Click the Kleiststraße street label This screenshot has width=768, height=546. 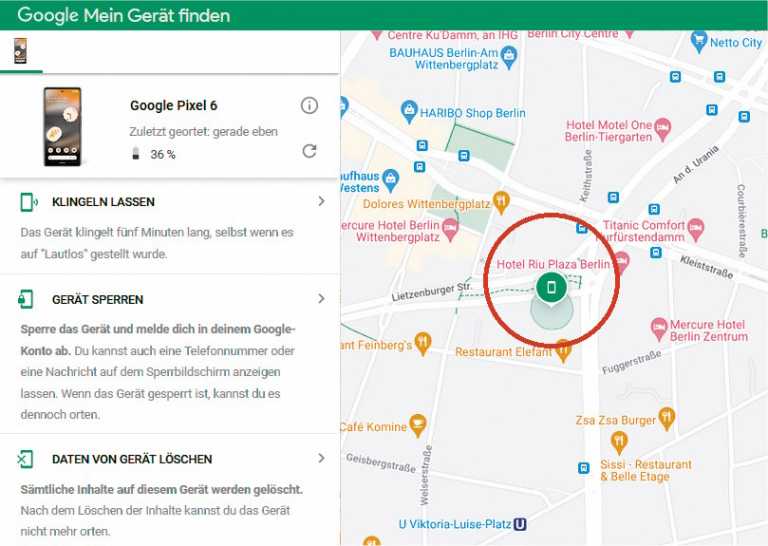(x=706, y=267)
